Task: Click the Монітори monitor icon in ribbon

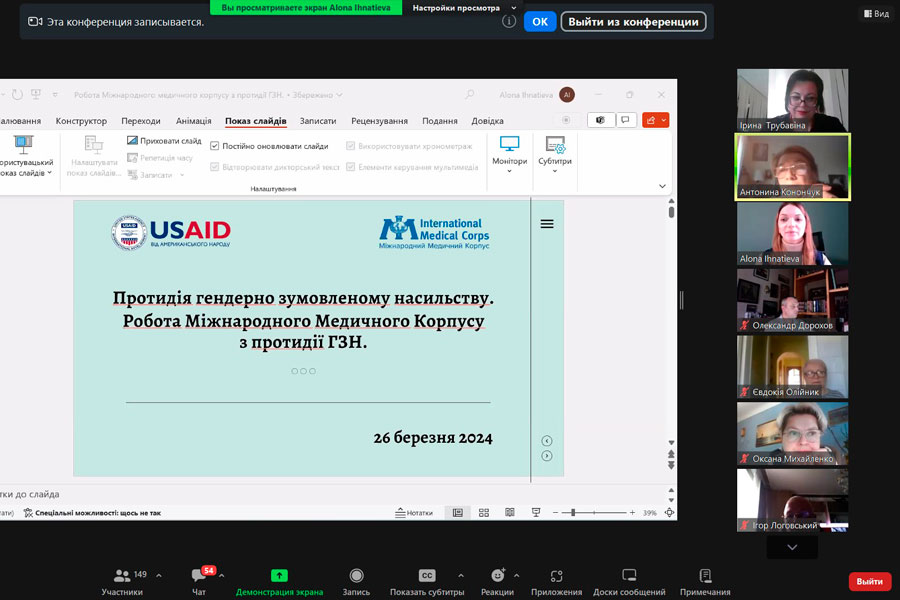Action: (509, 144)
